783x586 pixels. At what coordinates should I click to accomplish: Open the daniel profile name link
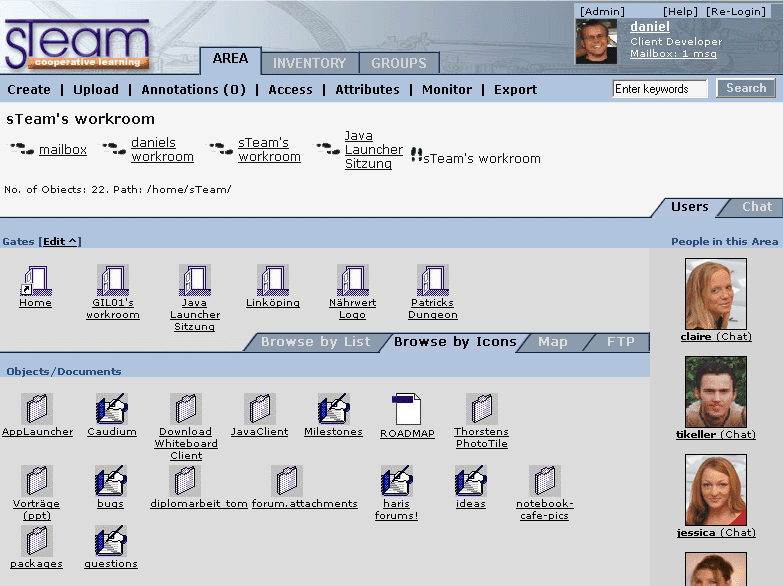click(650, 26)
